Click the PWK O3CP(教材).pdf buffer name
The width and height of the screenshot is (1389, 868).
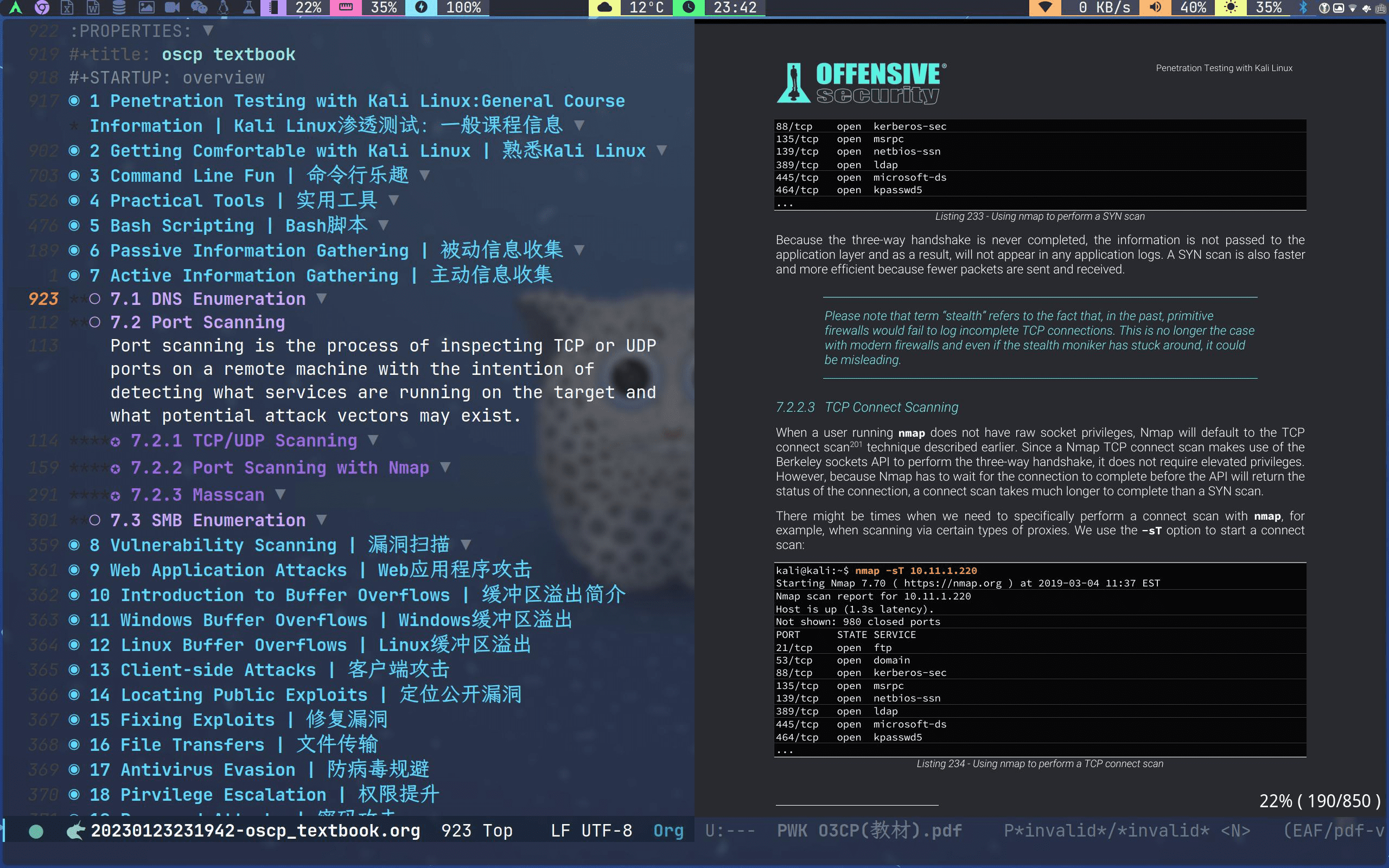869,831
